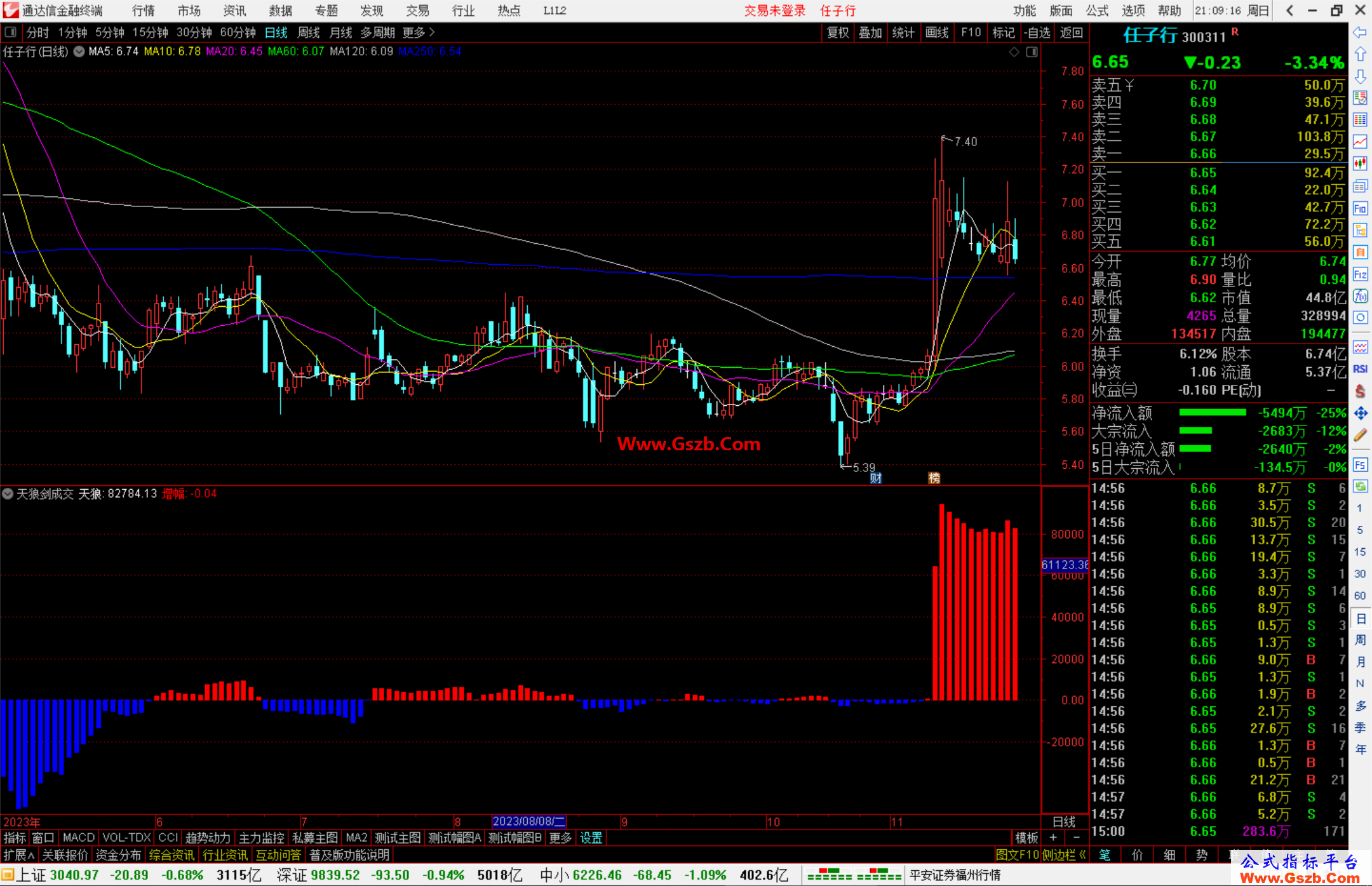
Task: Open 更多 indicators in bottom indicator bar
Action: (x=560, y=838)
